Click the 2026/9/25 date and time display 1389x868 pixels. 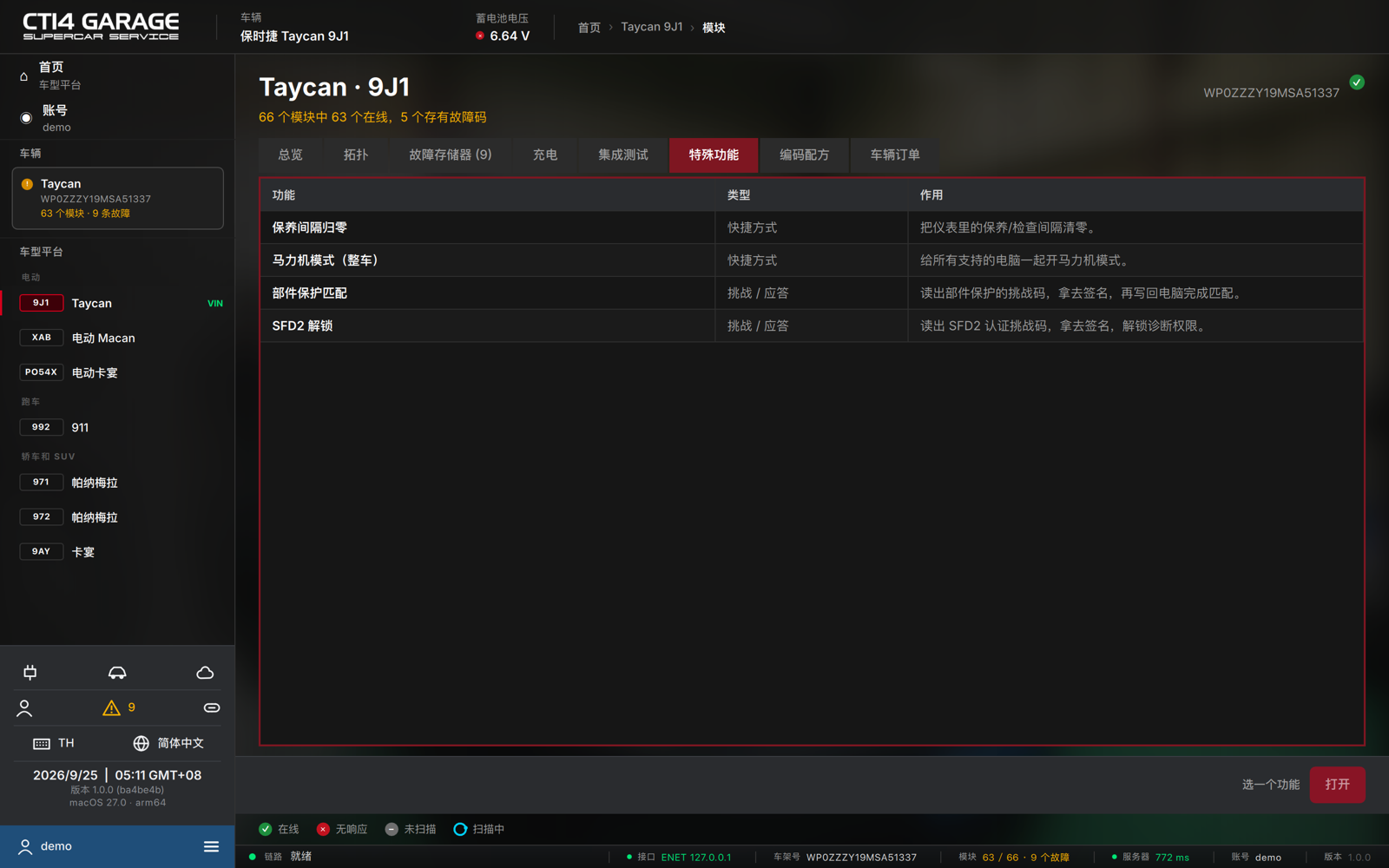point(117,775)
